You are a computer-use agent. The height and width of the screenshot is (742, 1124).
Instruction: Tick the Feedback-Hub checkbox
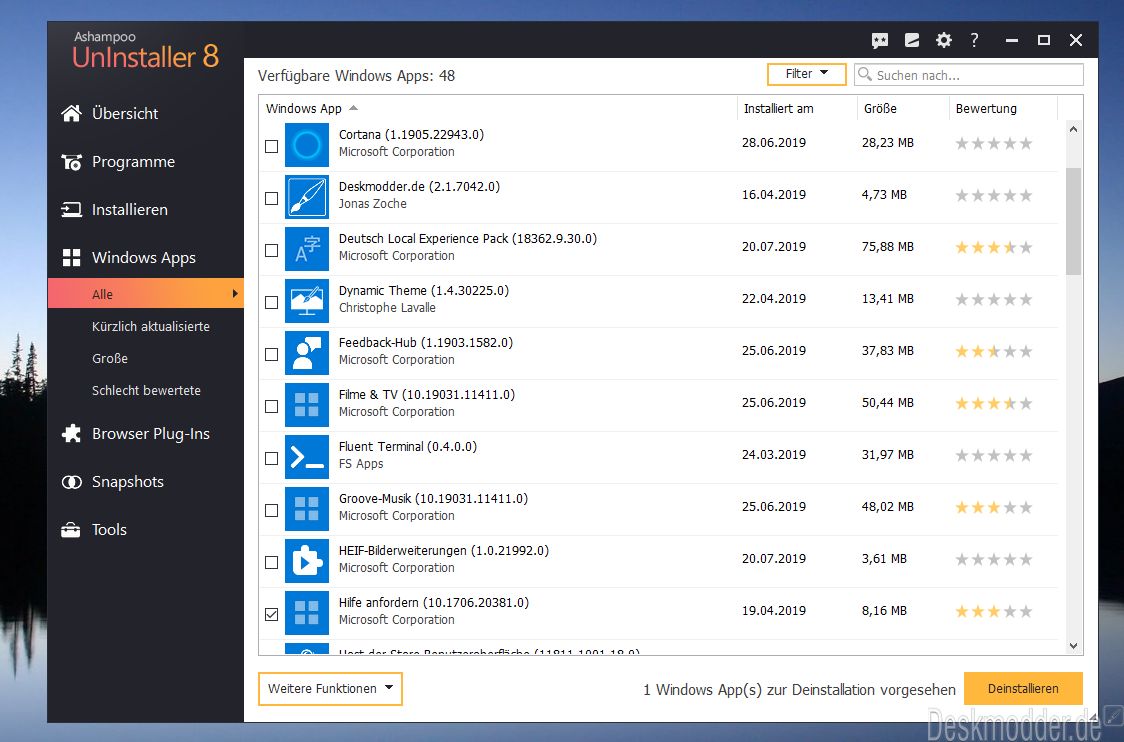pos(272,354)
